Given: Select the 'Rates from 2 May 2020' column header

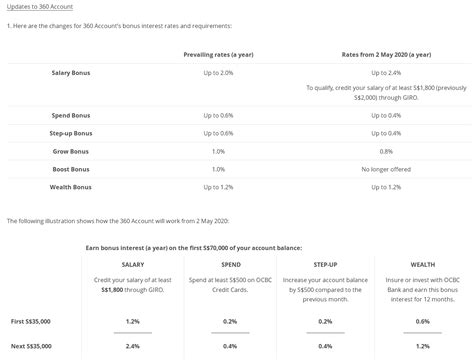Looking at the screenshot, I should tap(386, 55).
